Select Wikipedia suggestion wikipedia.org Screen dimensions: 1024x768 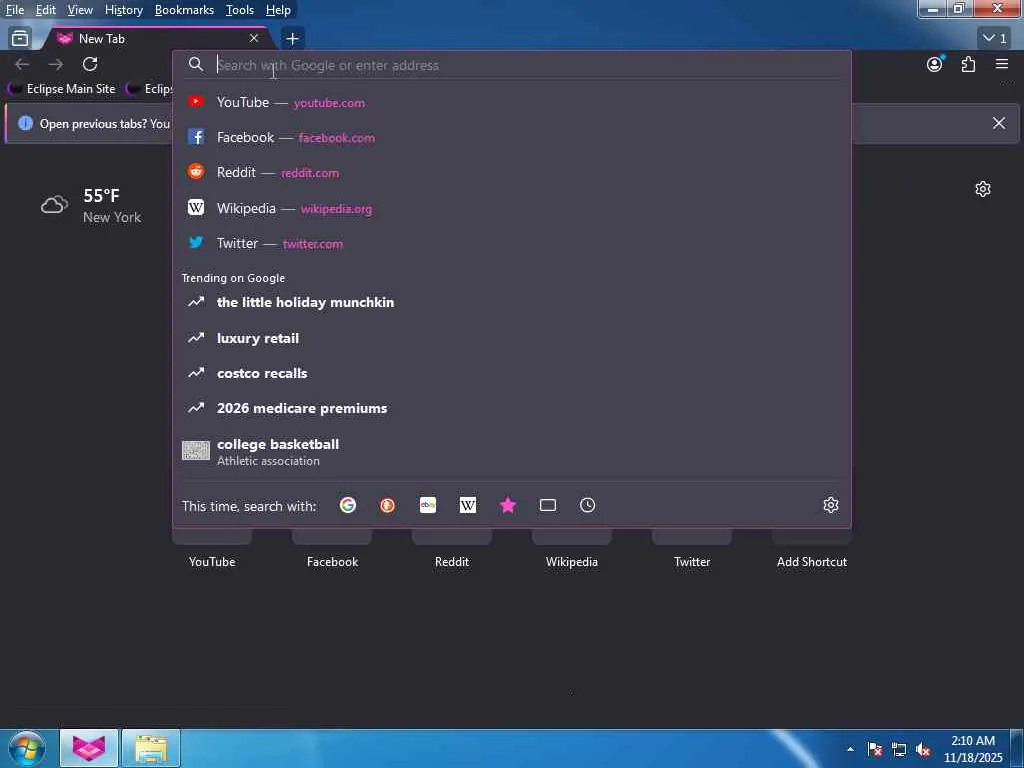(x=511, y=208)
